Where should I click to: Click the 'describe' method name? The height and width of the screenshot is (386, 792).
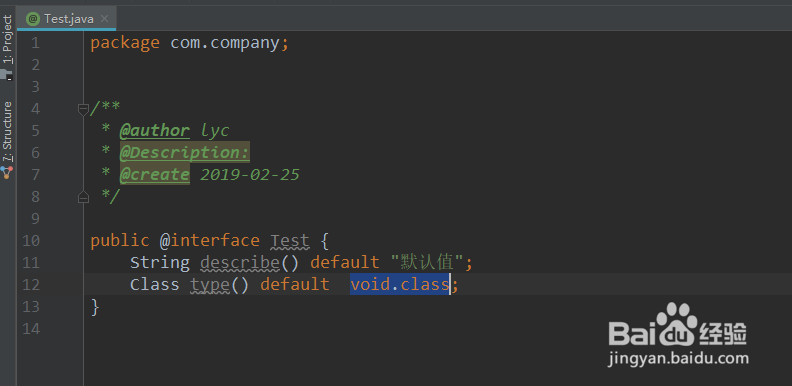(x=239, y=263)
